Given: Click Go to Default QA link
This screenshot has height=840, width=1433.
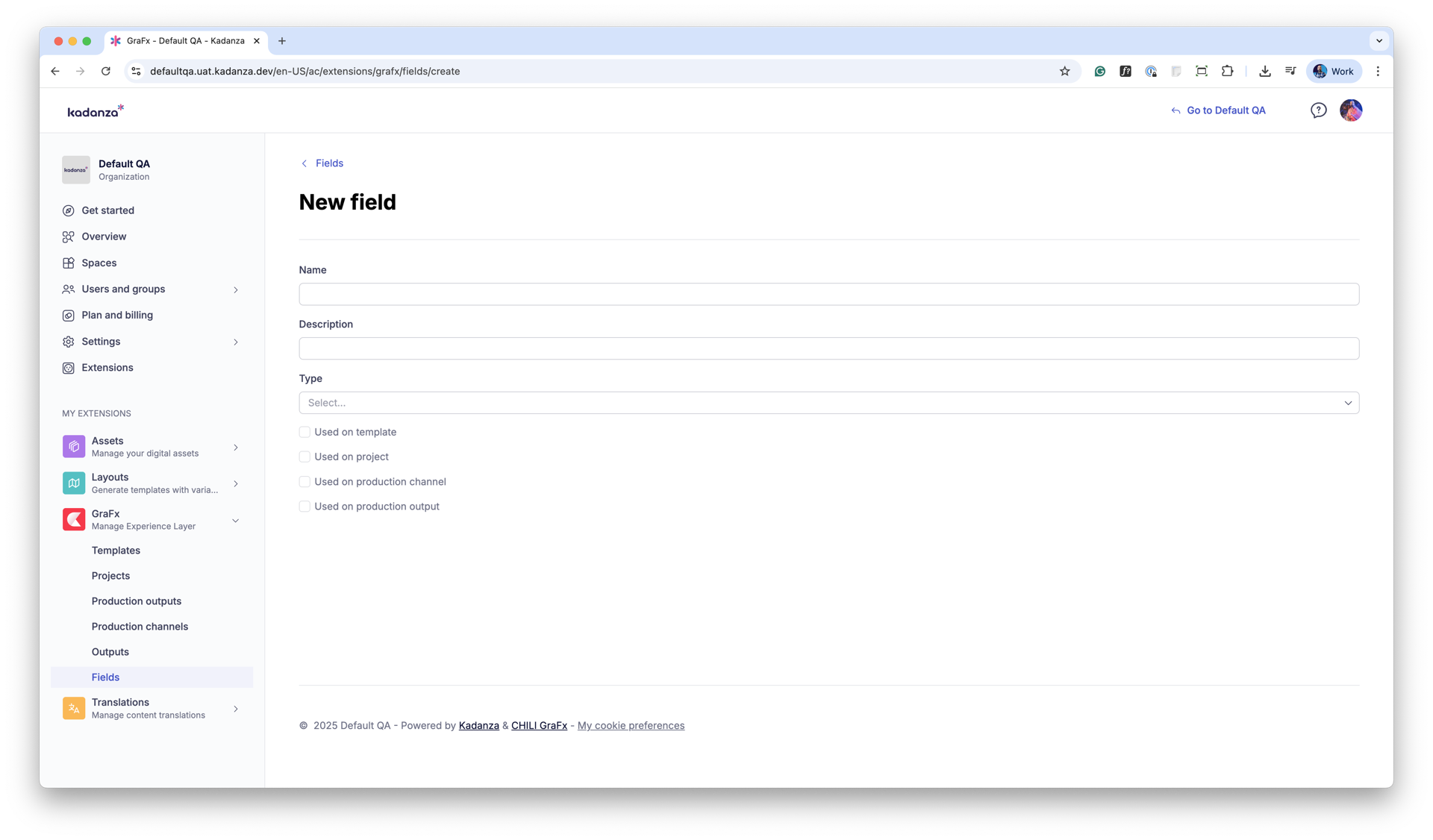Looking at the screenshot, I should [x=1225, y=110].
